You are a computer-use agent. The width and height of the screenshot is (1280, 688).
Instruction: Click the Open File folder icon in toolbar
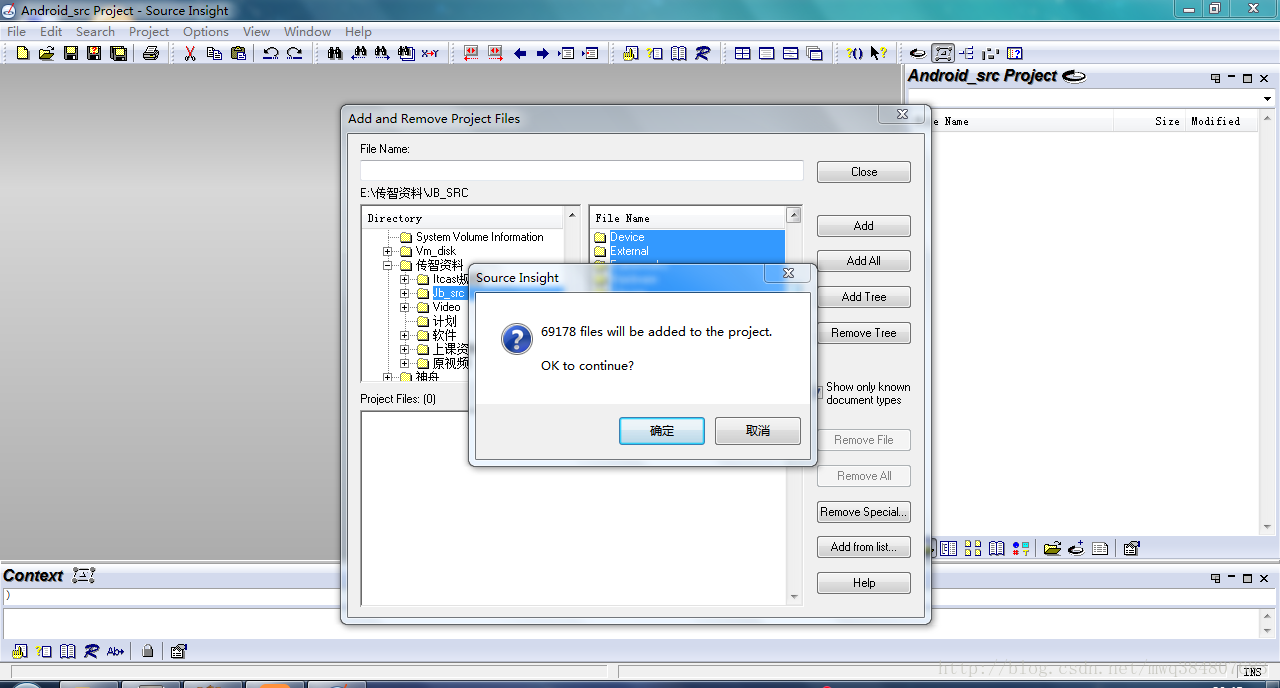point(46,53)
